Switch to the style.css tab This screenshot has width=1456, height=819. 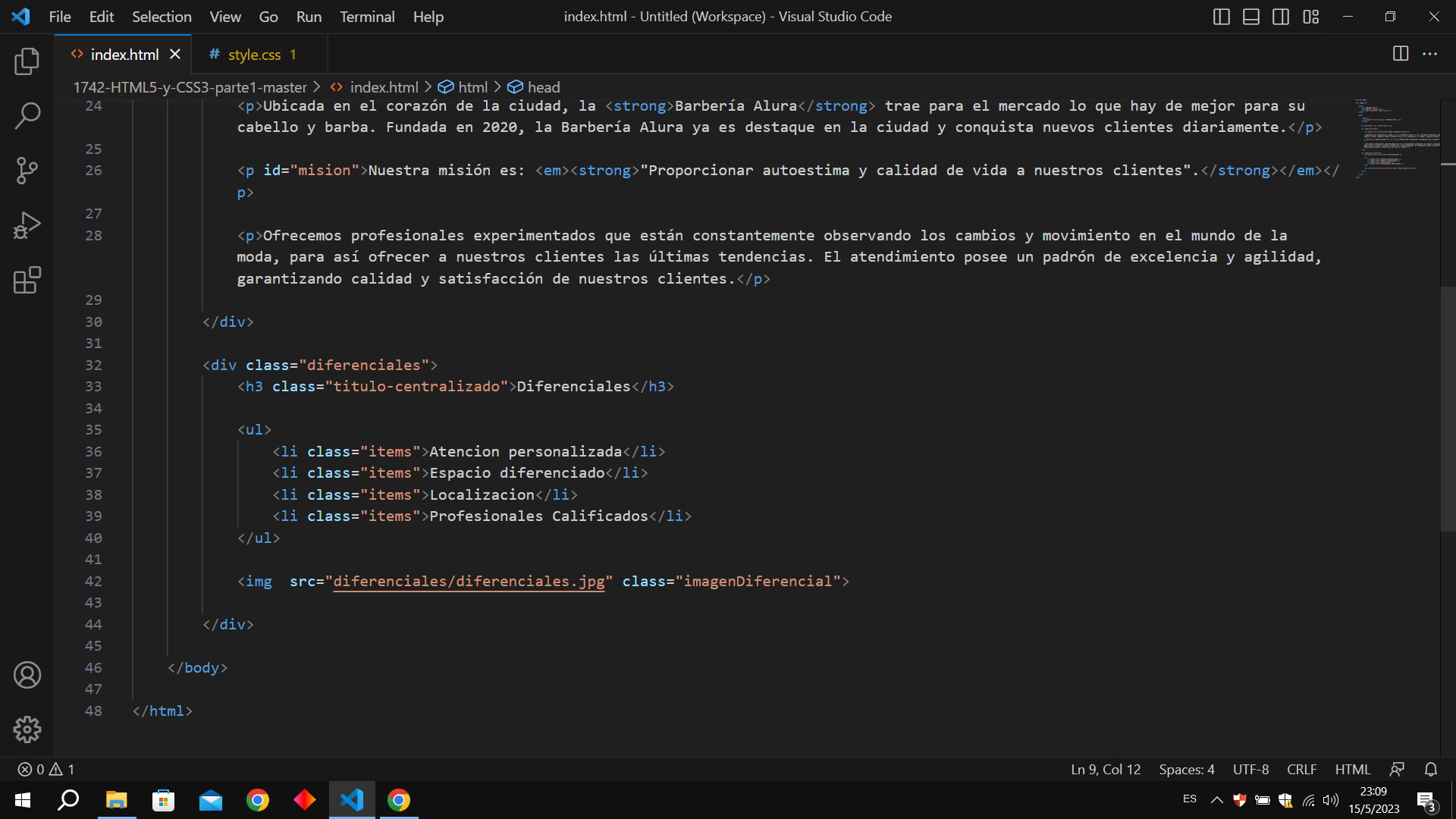pos(259,55)
